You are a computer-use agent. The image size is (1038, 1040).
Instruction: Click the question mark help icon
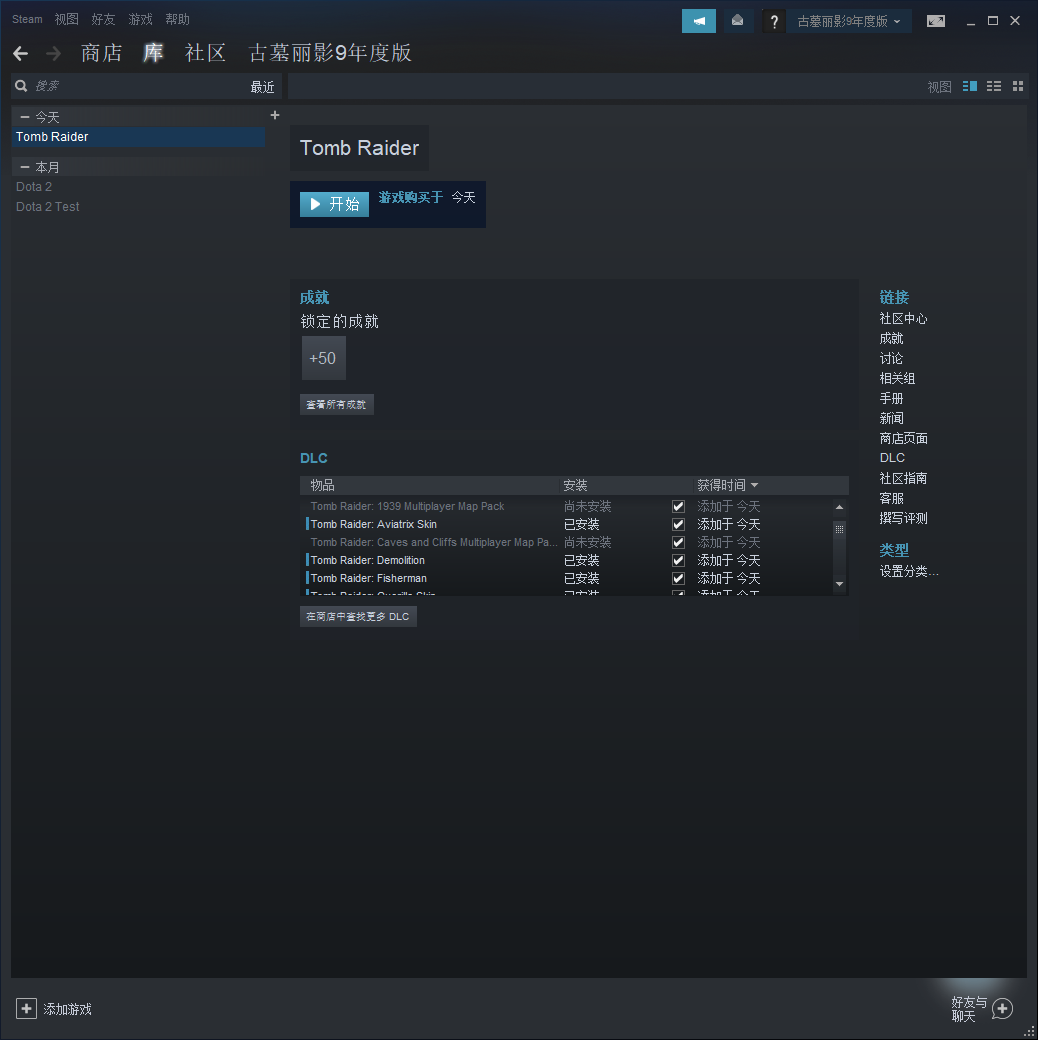[x=773, y=21]
